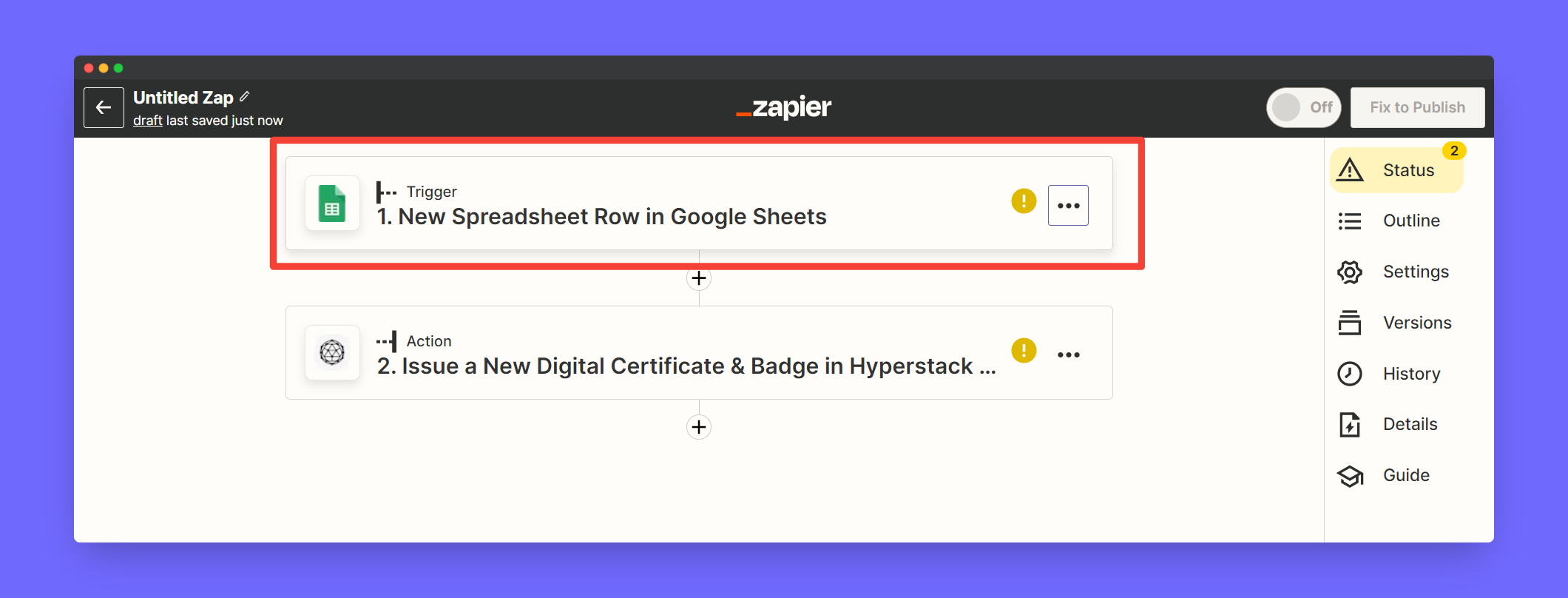Click the pencil icon to rename Untitled Zap
This screenshot has width=1568, height=598.
click(x=245, y=97)
